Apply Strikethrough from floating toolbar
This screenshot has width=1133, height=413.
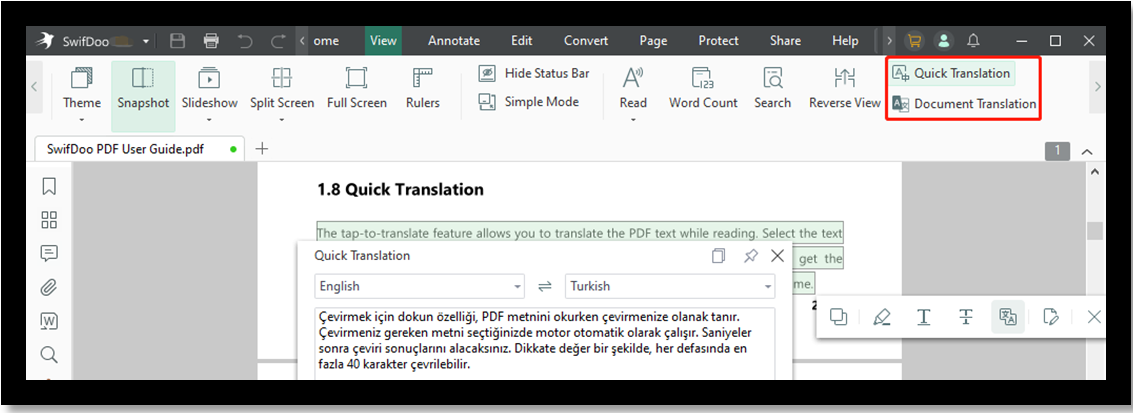[x=966, y=316]
